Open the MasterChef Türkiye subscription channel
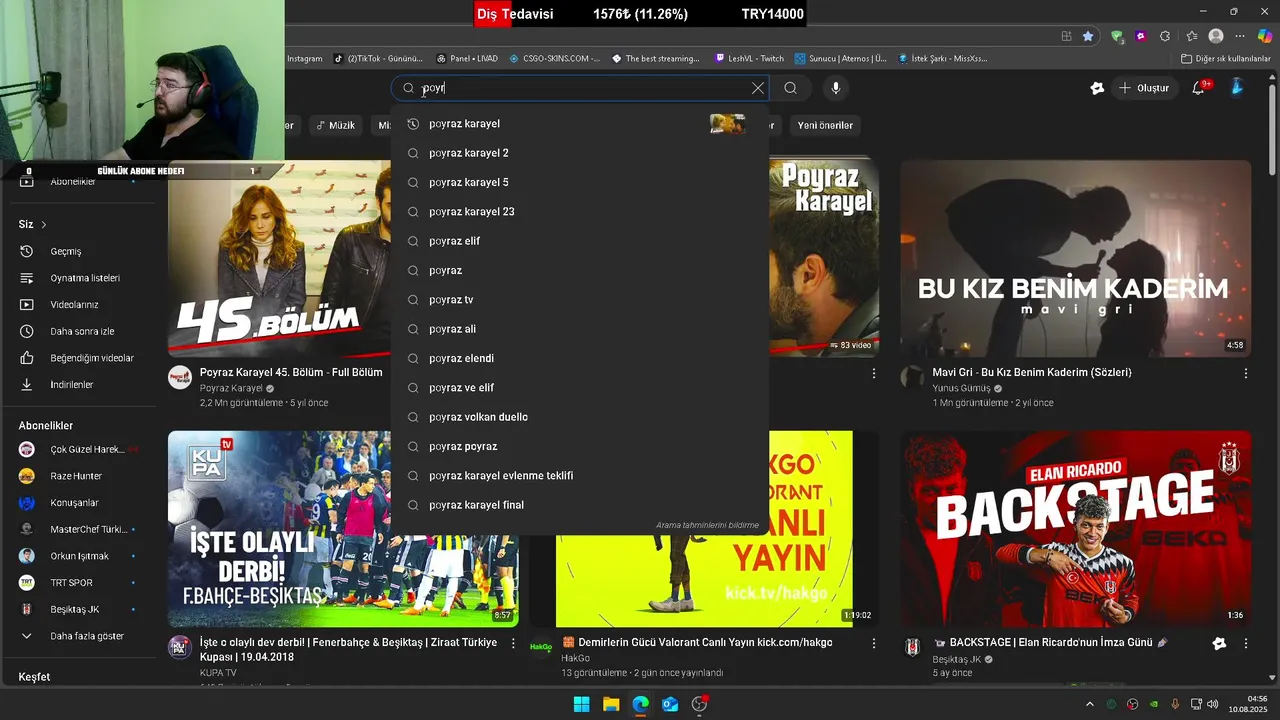Image resolution: width=1280 pixels, height=720 pixels. (80, 529)
